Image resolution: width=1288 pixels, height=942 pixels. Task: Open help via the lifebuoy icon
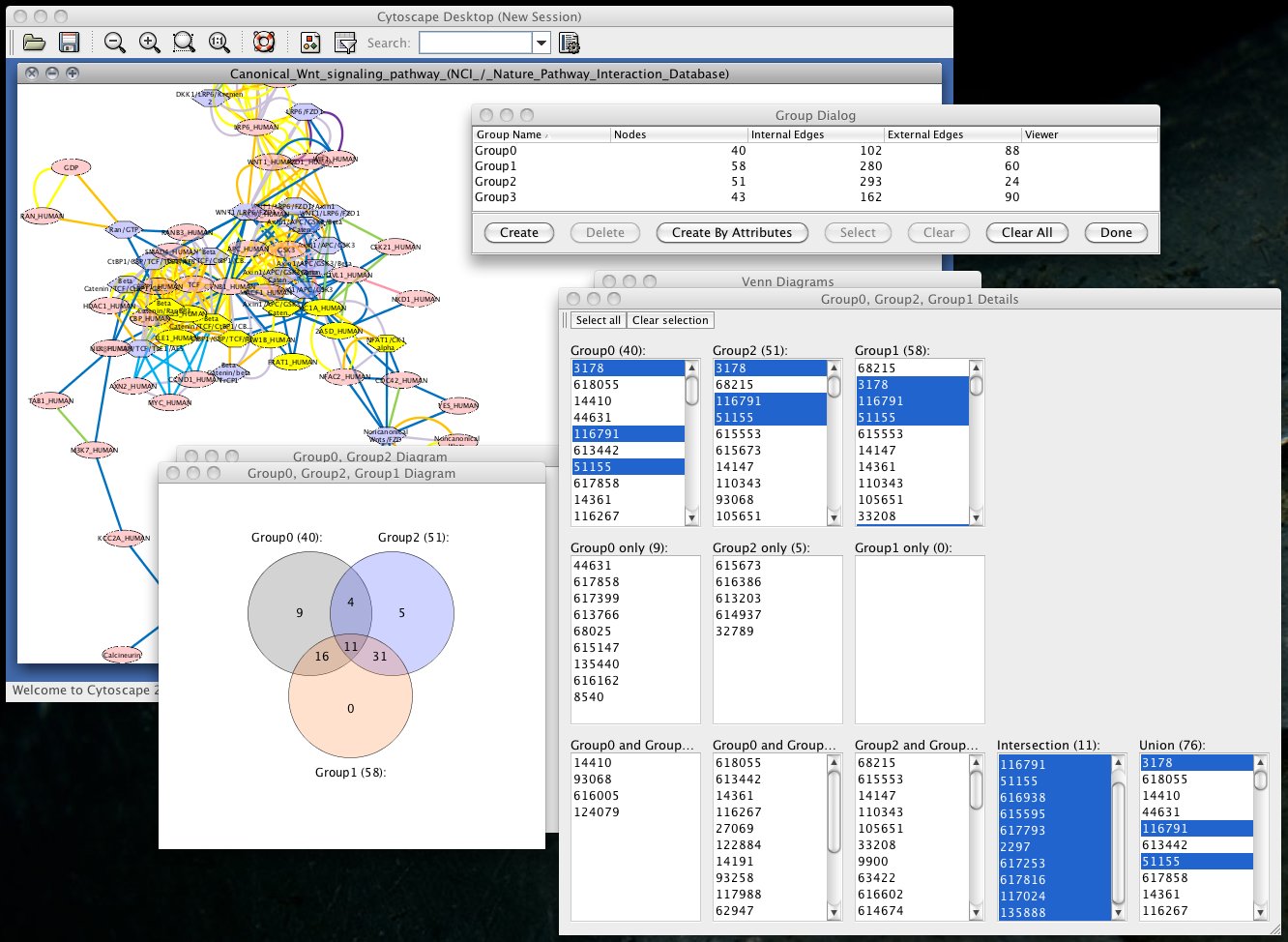pyautogui.click(x=264, y=43)
